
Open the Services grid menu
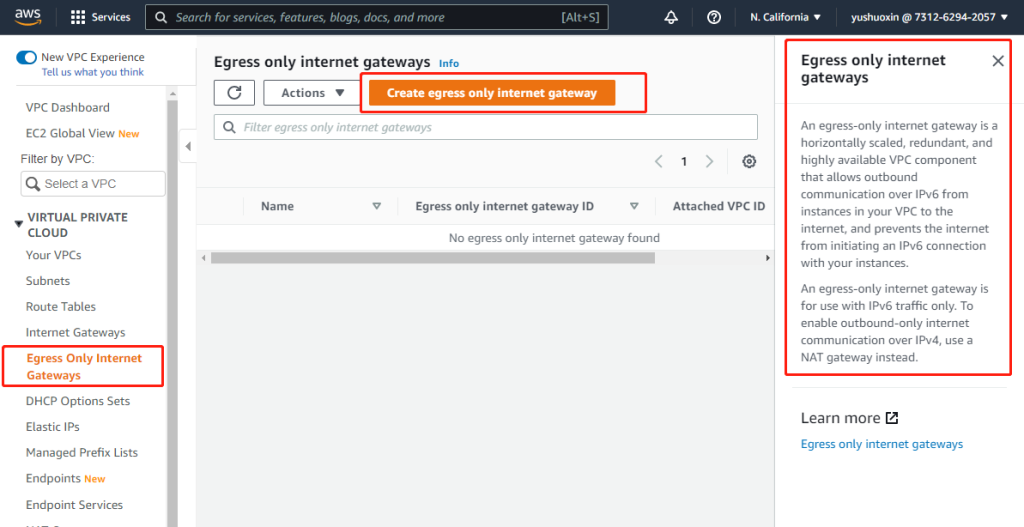[x=101, y=17]
